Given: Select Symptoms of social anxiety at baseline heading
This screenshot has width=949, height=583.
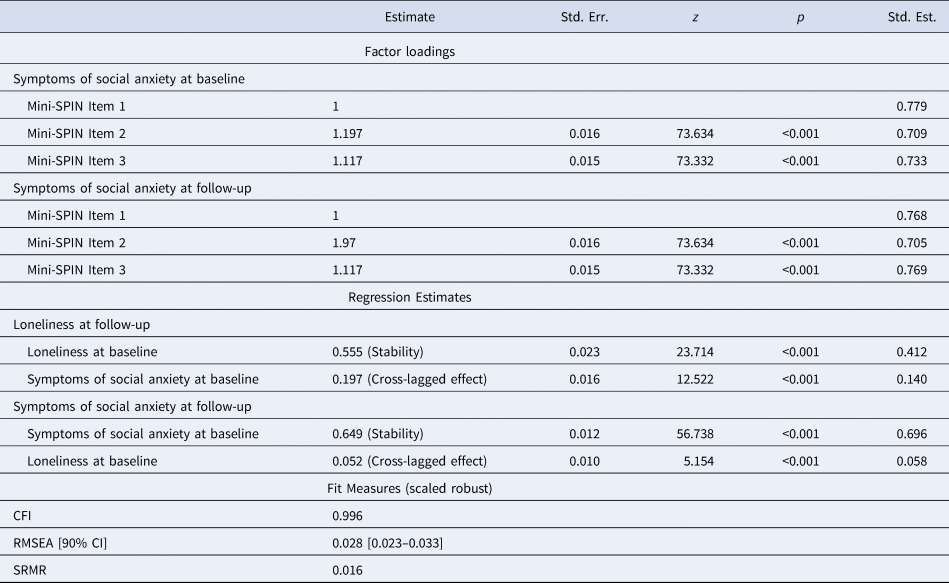Looking at the screenshot, I should tap(129, 79).
